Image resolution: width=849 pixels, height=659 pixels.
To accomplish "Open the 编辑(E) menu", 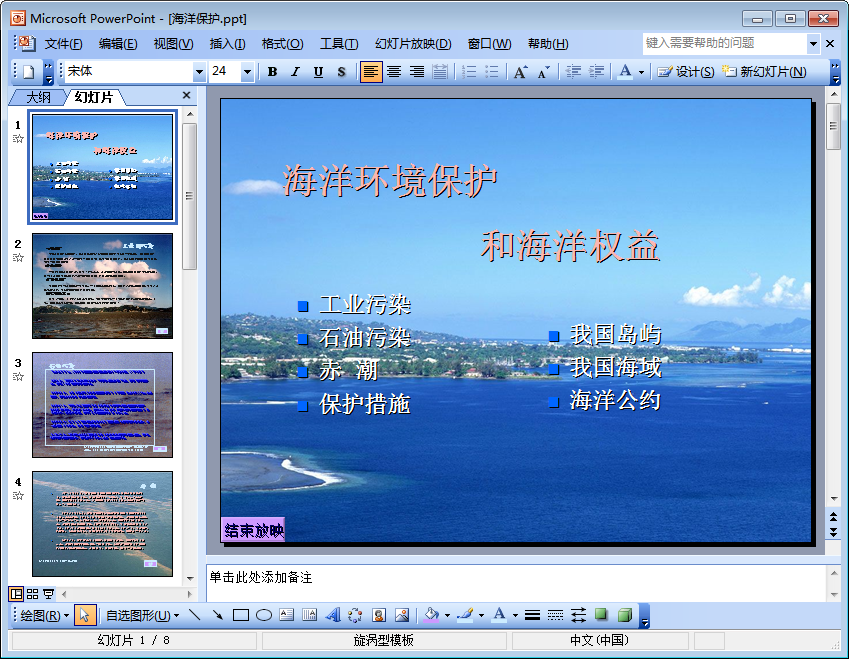I will coord(118,44).
